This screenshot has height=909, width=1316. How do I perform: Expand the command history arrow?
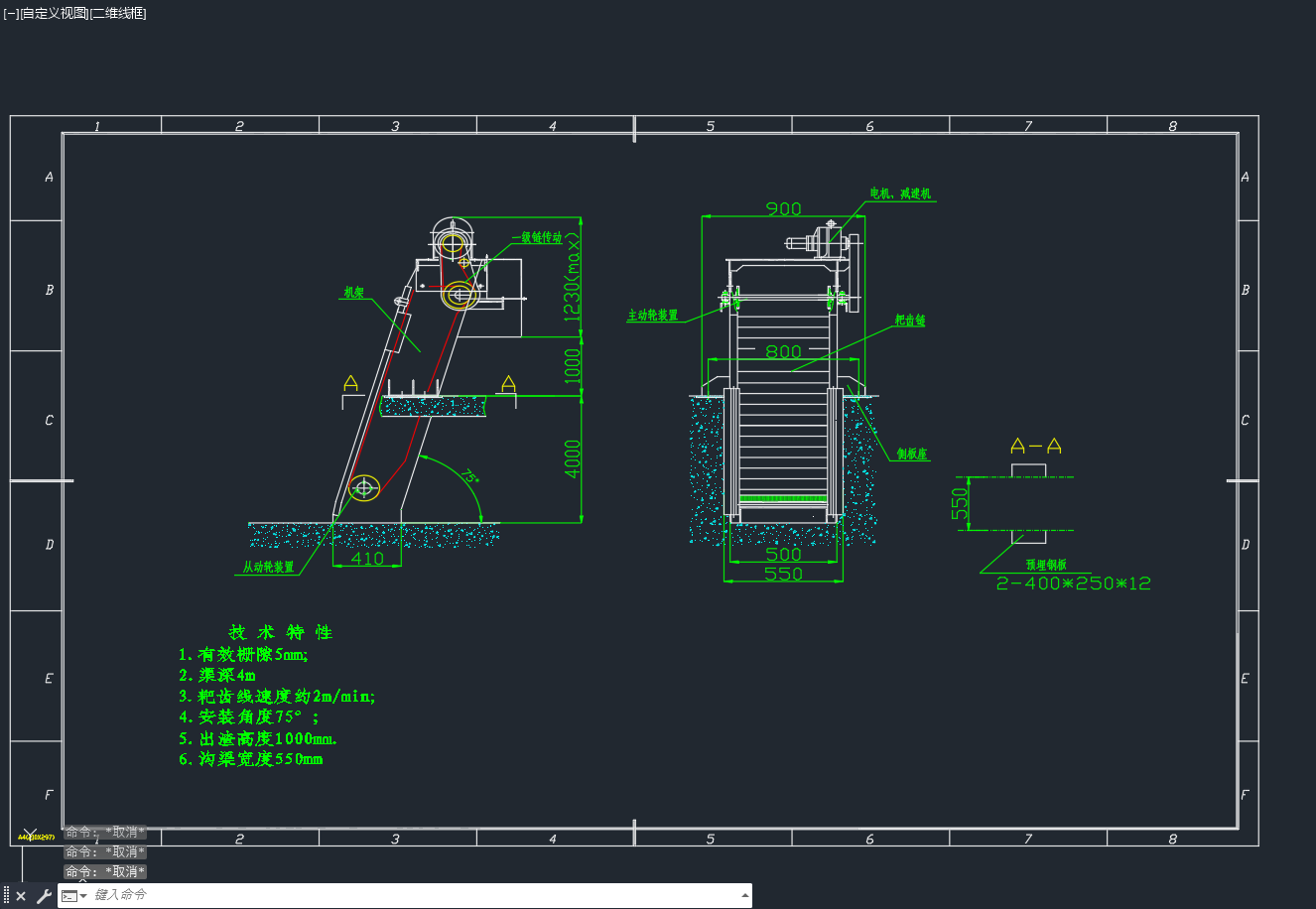[745, 895]
